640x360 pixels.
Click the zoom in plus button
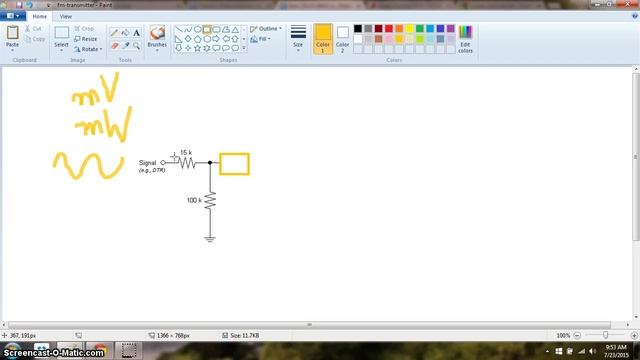634,336
